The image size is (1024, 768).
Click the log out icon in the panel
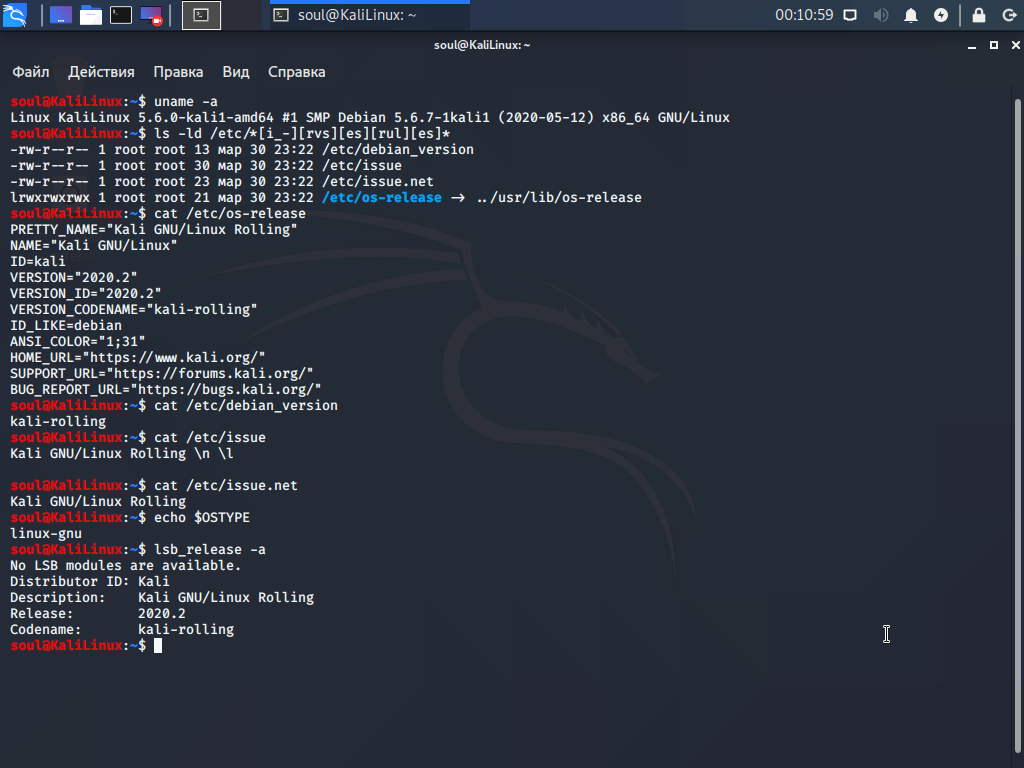pyautogui.click(x=1009, y=15)
